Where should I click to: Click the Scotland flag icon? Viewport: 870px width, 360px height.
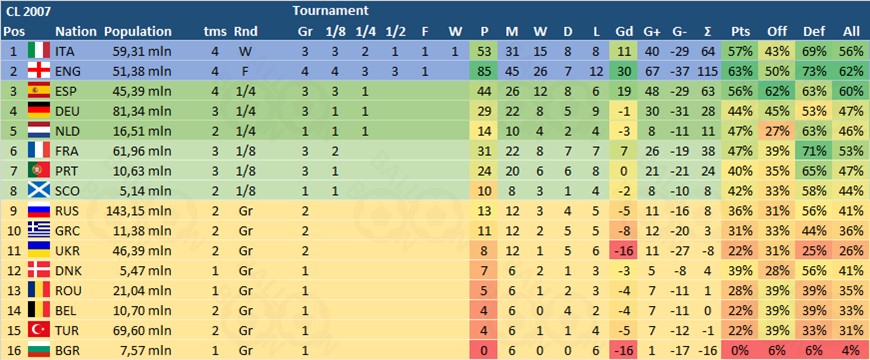[x=39, y=191]
